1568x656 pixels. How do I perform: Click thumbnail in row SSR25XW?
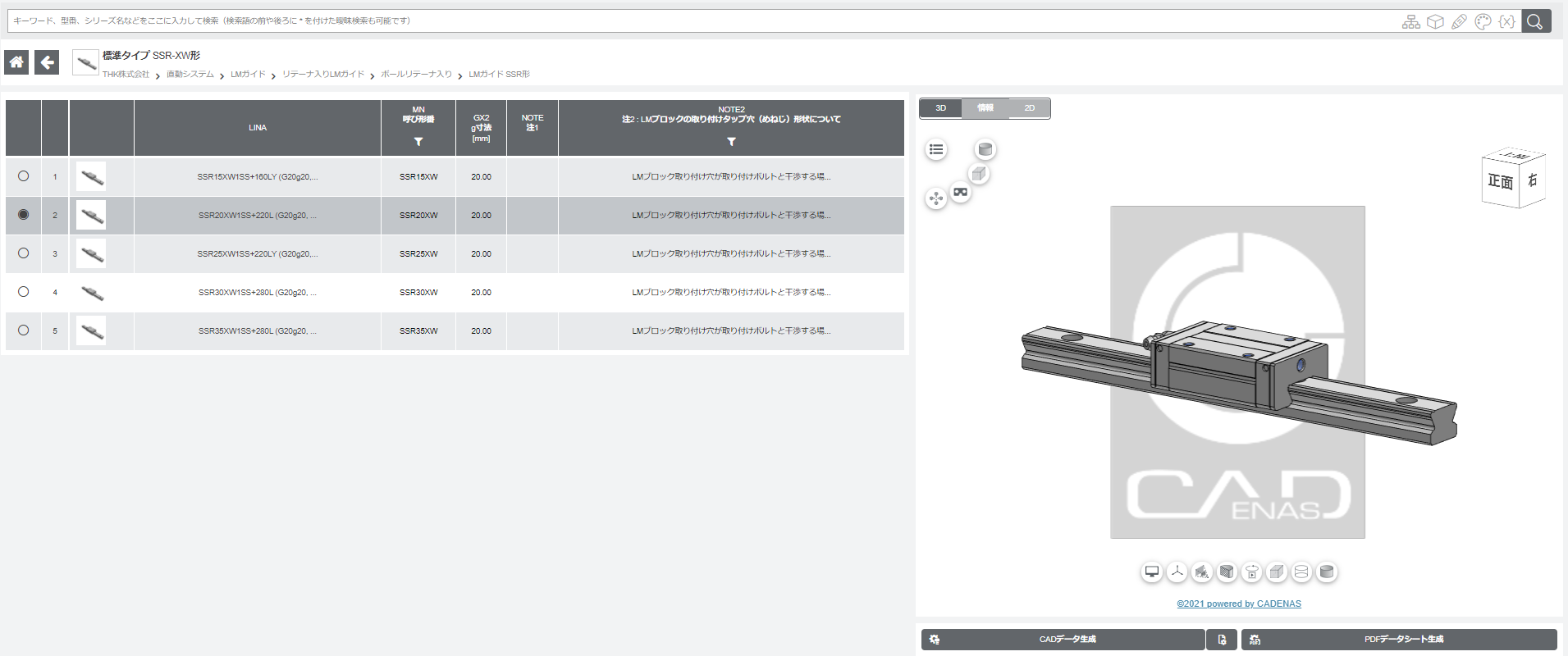[x=91, y=253]
